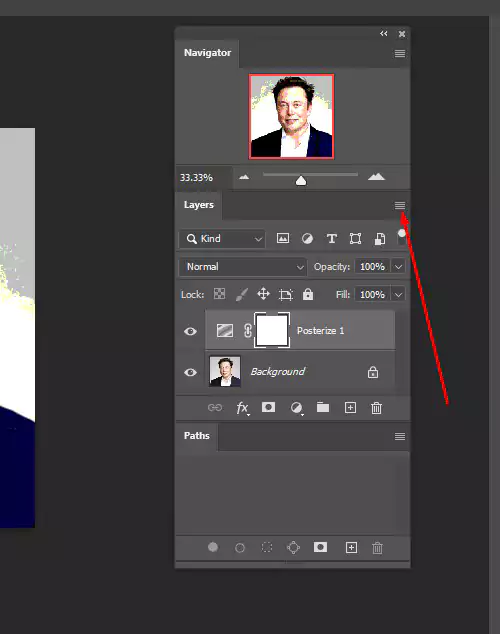
Task: Filter layers by smart objects
Action: 380,239
